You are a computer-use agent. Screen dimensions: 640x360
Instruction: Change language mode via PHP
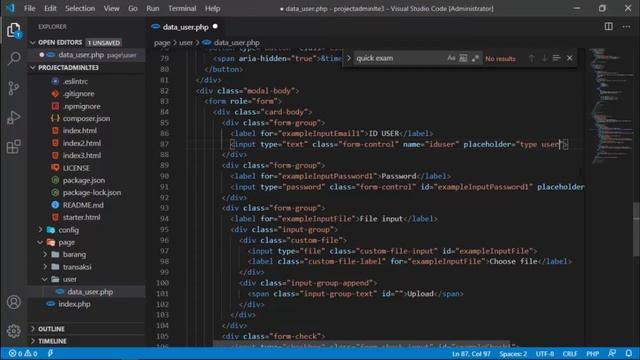coord(592,353)
